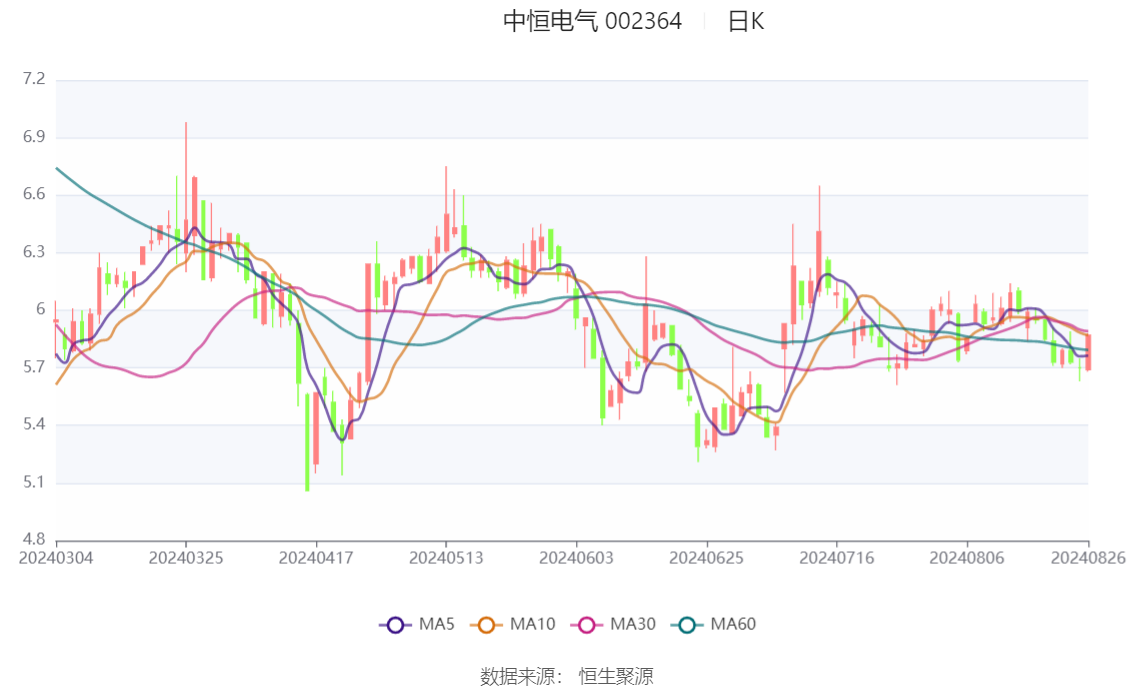
Task: Click the 日K label in title
Action: (x=746, y=21)
